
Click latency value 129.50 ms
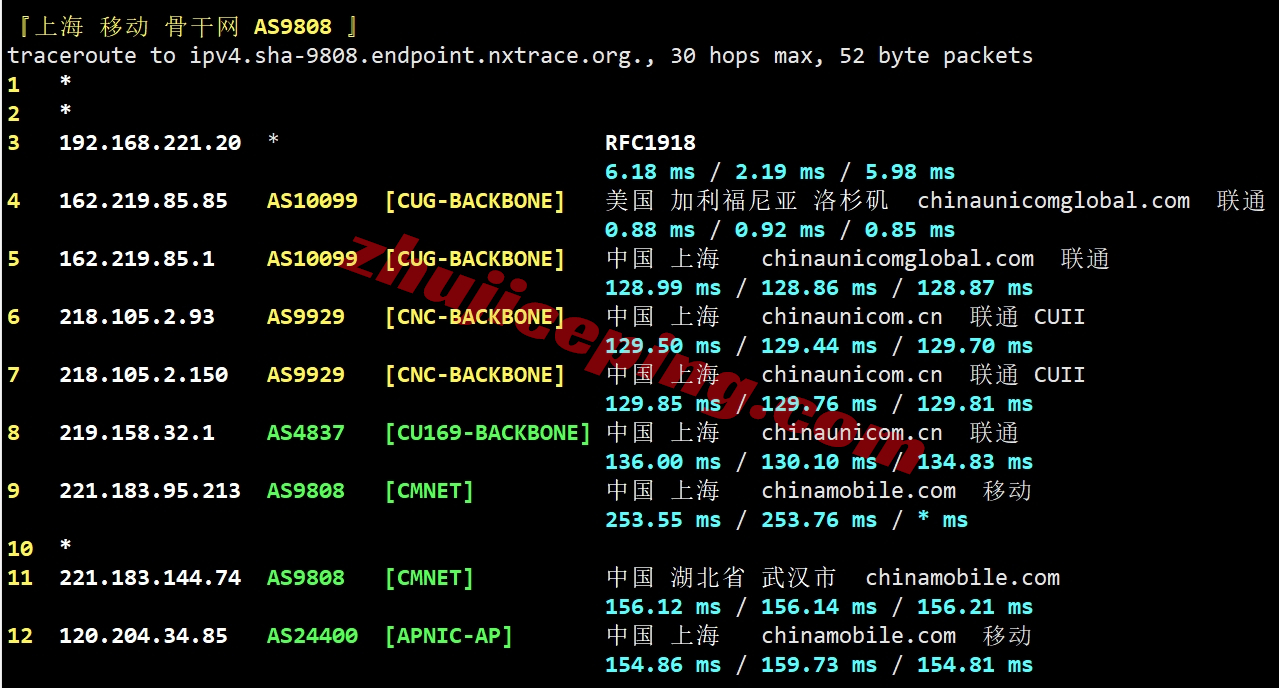tap(663, 346)
